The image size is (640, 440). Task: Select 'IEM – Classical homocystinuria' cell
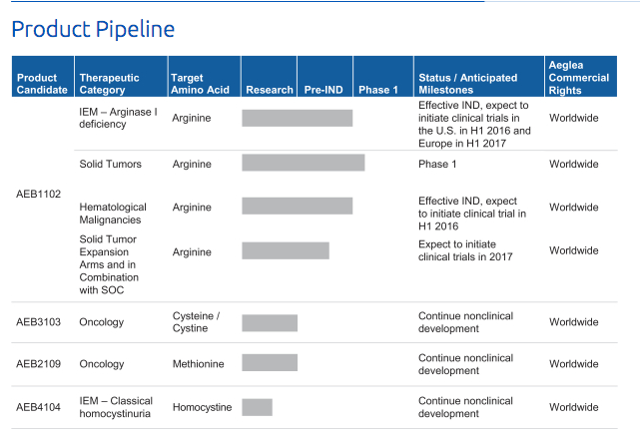click(x=116, y=407)
